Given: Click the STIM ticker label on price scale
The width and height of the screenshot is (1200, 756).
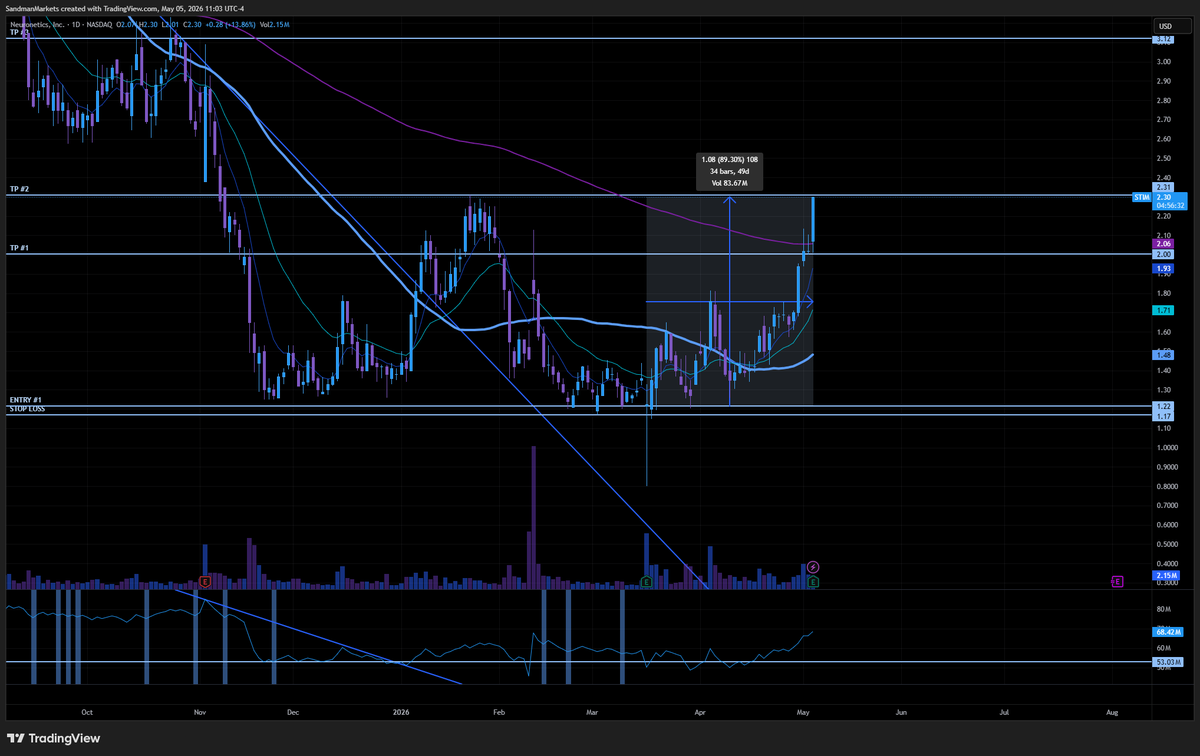Looking at the screenshot, I should tap(1142, 198).
